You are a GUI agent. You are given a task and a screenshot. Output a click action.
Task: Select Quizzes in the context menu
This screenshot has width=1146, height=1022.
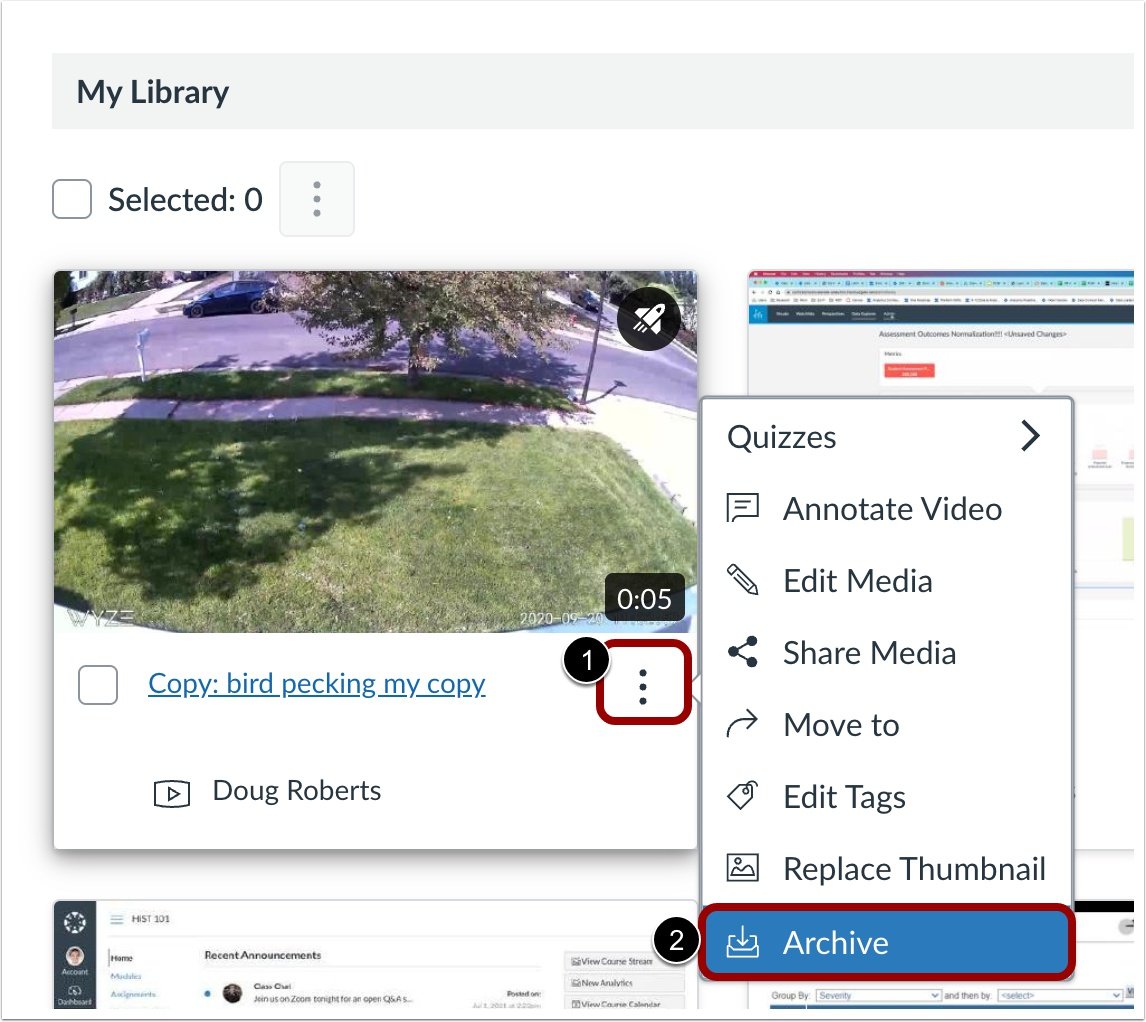click(x=783, y=435)
